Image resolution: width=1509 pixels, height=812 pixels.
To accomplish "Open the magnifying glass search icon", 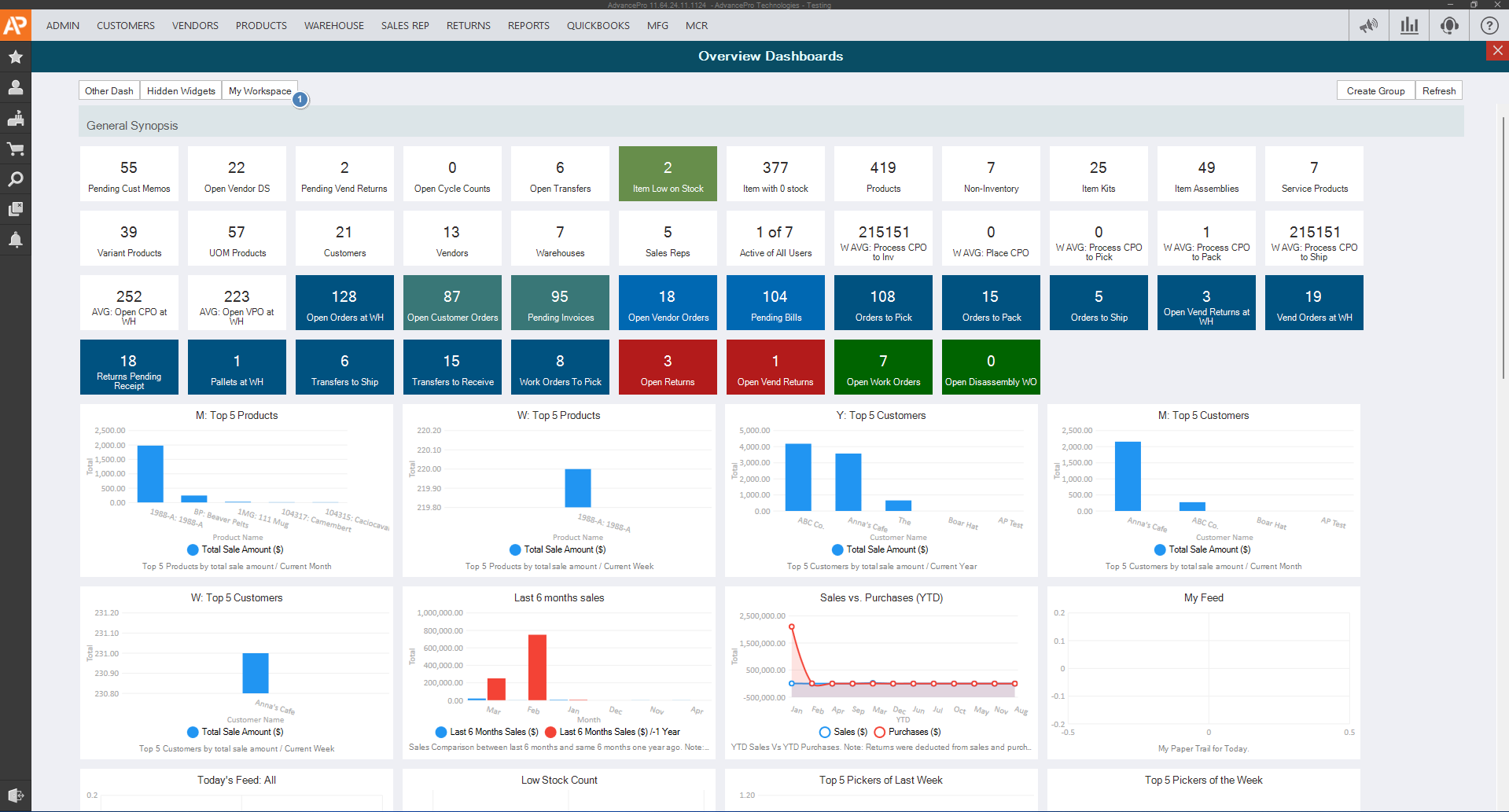I will [15, 179].
